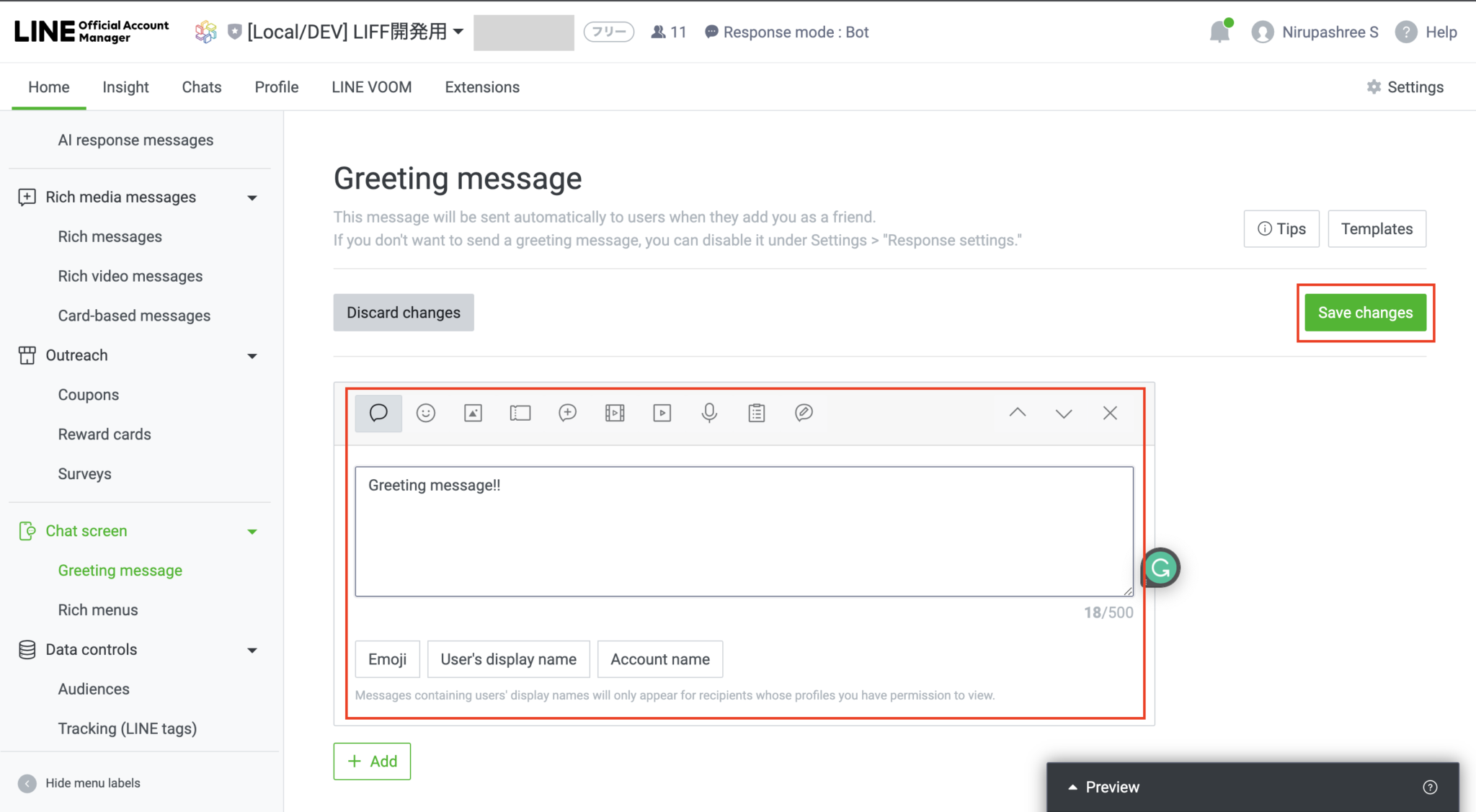The height and width of the screenshot is (812, 1476).
Task: Pick the coupon icon in message toolbar
Action: (520, 413)
